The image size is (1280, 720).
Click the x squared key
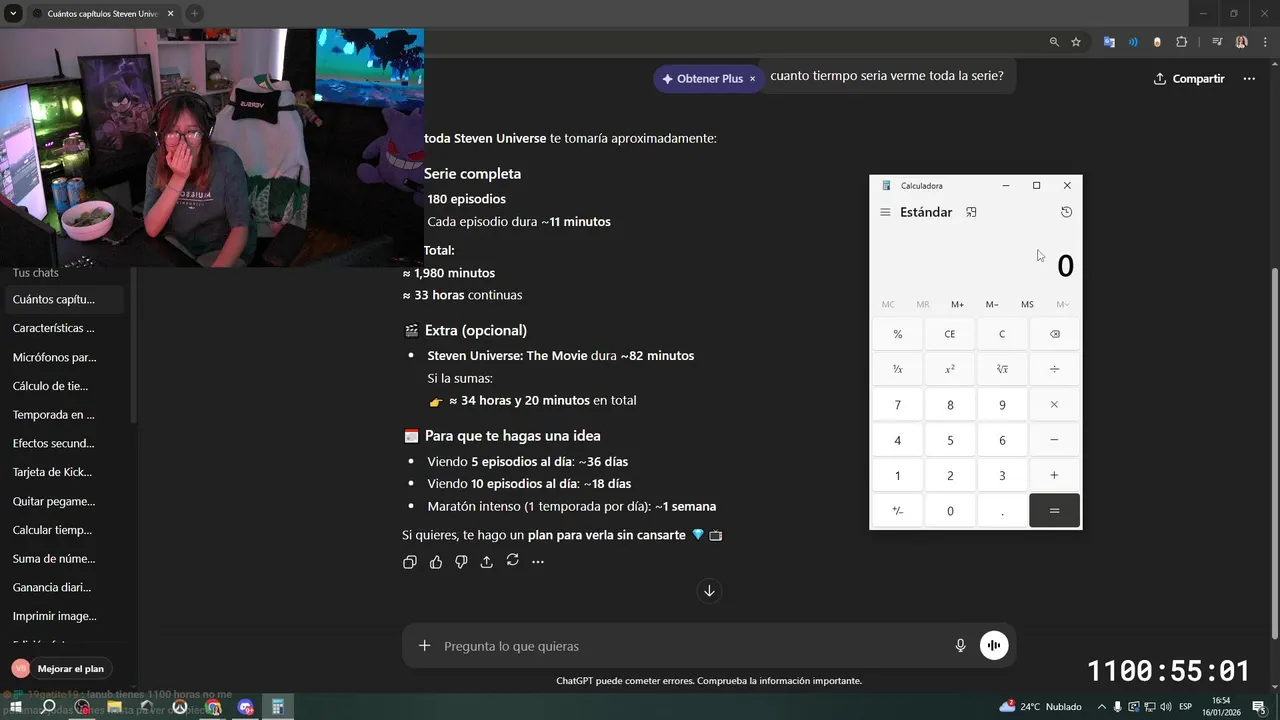pos(950,369)
